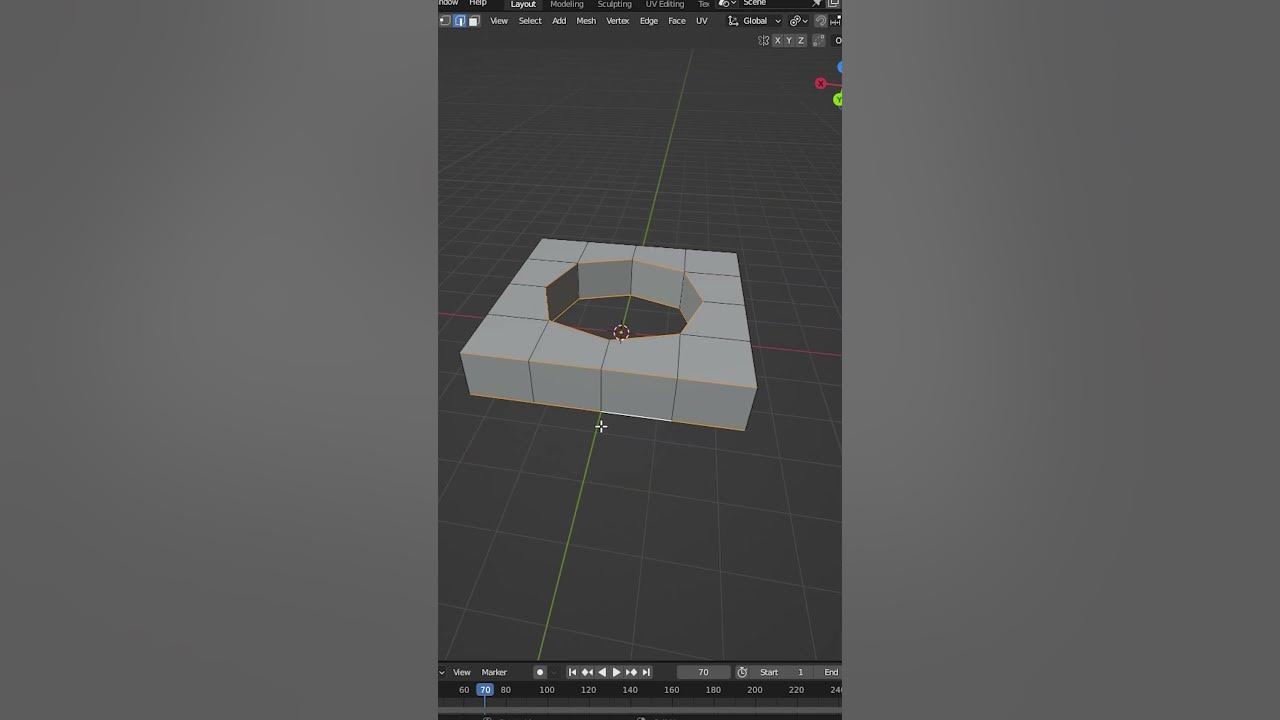The height and width of the screenshot is (720, 1280).
Task: Open the Select menu
Action: (530, 21)
